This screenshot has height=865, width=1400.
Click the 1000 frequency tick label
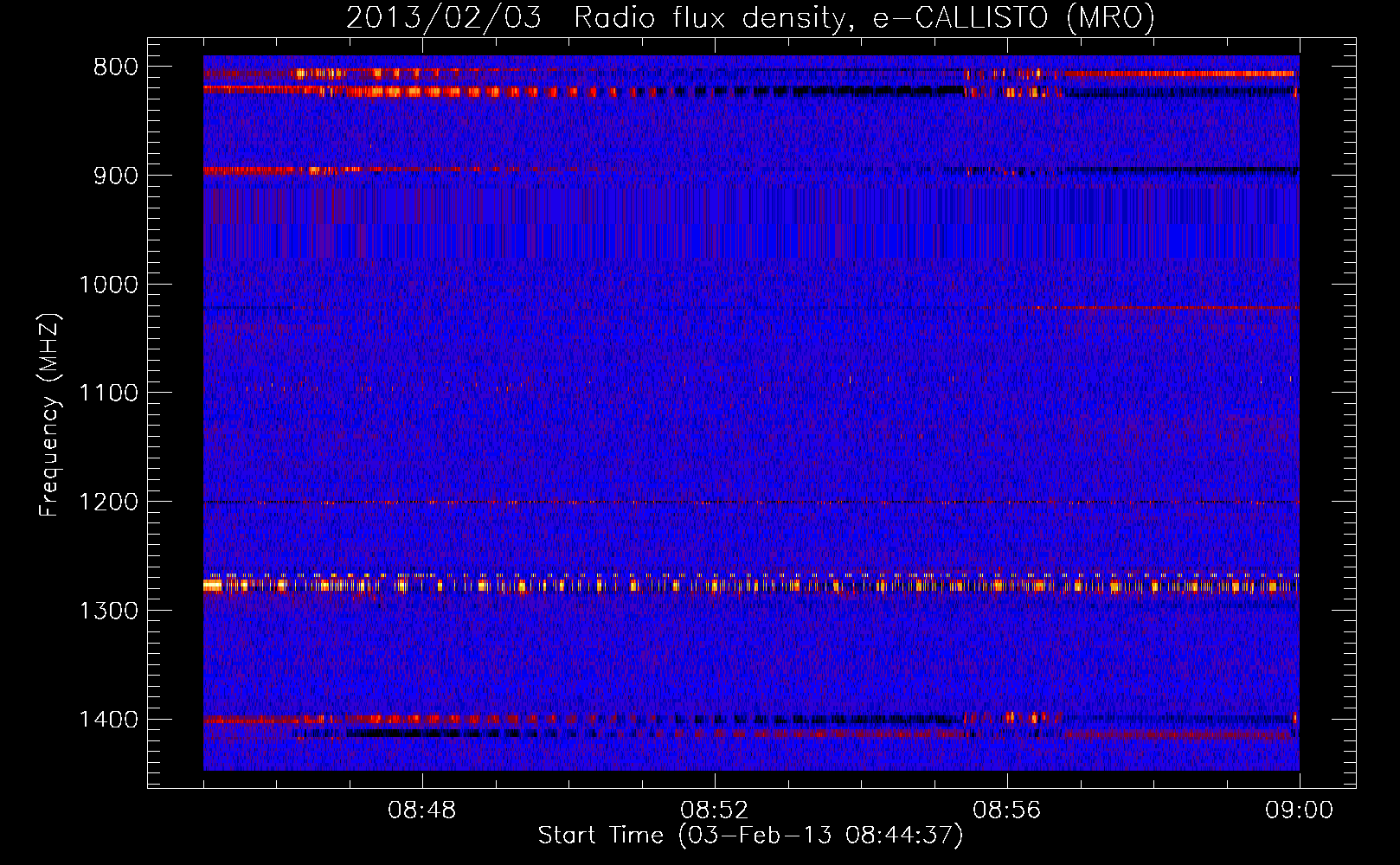108,285
